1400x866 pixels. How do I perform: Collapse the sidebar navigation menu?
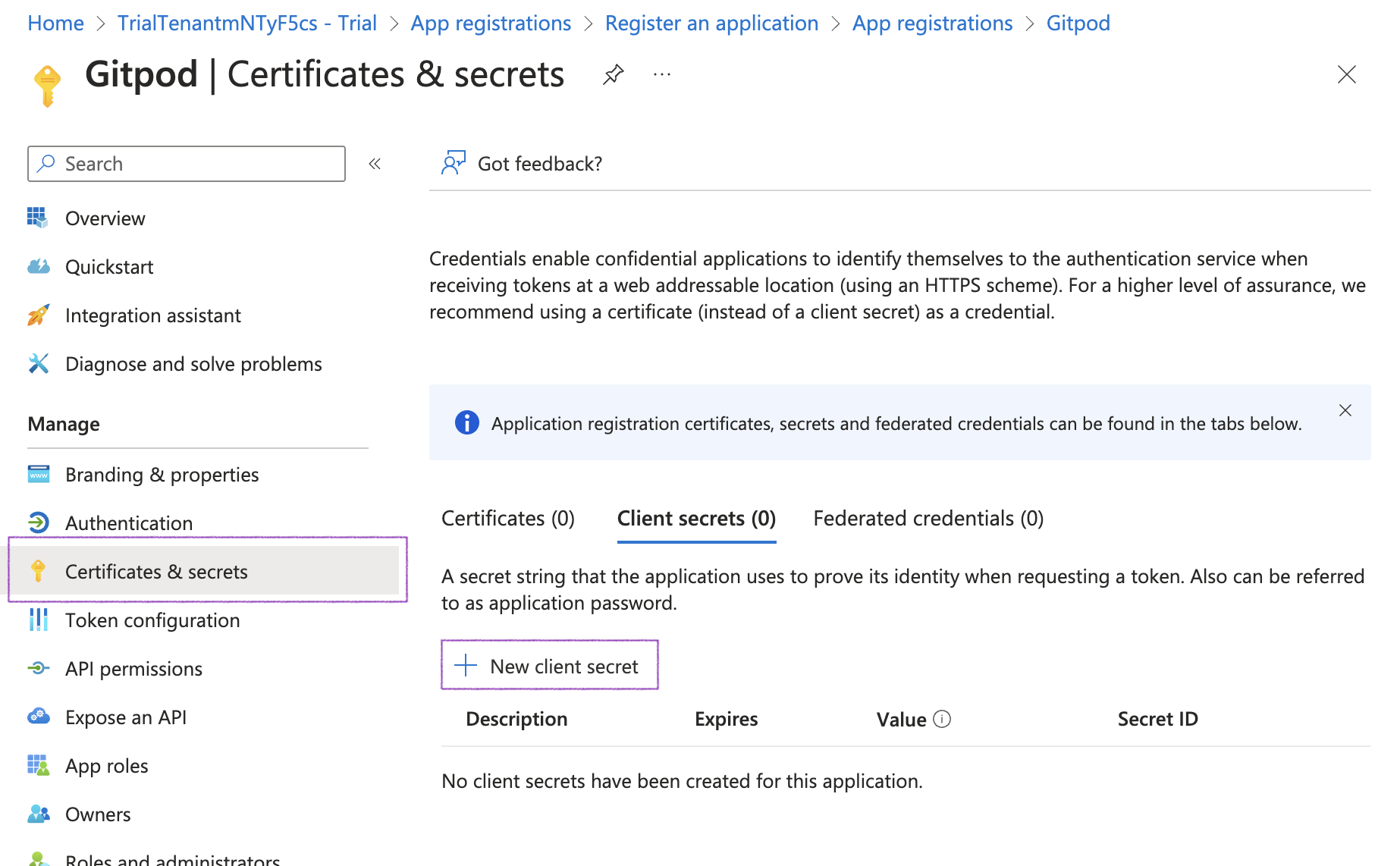click(x=375, y=164)
